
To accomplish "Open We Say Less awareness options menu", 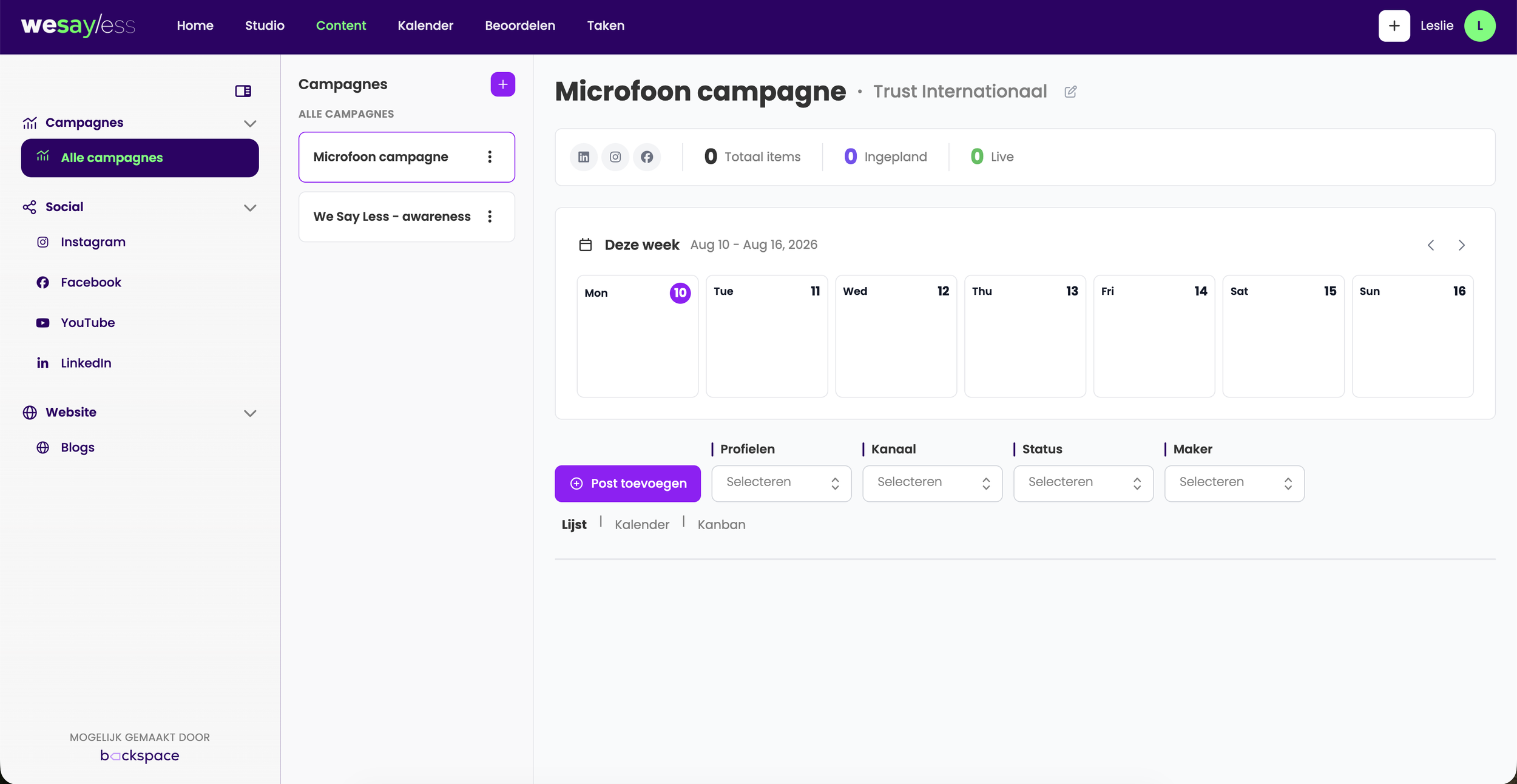I will [490, 217].
